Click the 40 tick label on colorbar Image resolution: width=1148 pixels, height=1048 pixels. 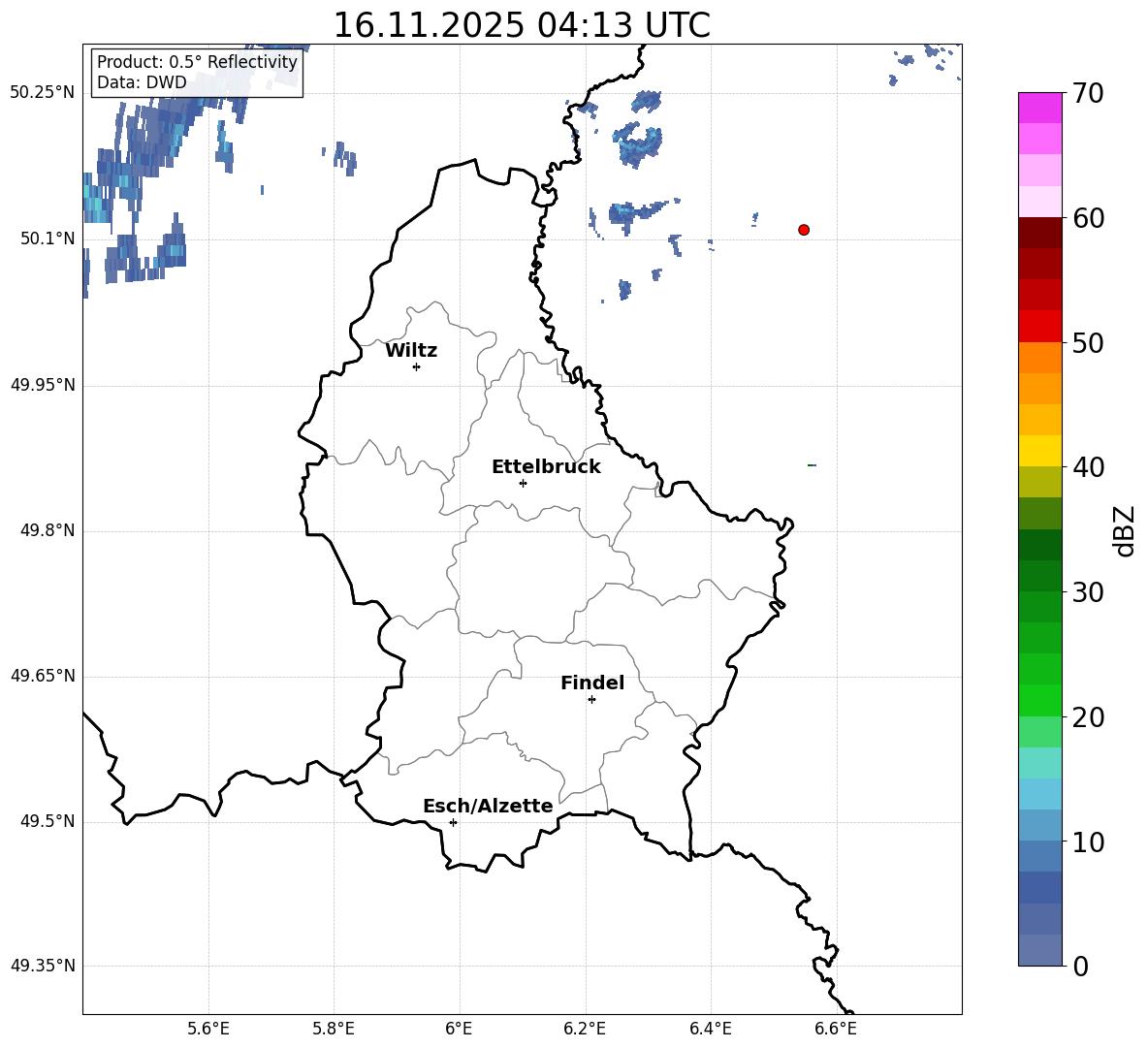(x=1088, y=467)
